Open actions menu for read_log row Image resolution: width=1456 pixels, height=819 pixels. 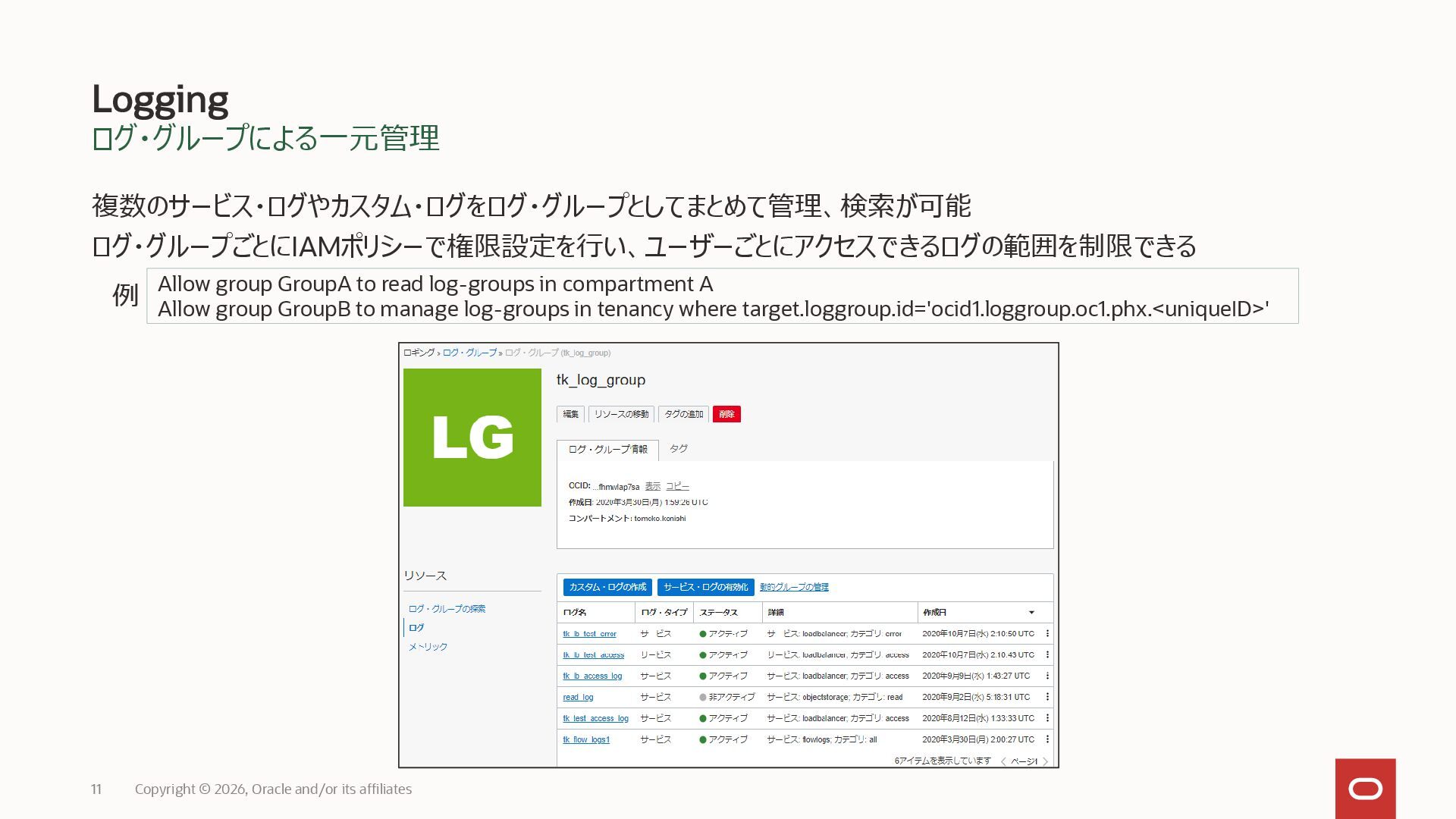tap(1047, 698)
